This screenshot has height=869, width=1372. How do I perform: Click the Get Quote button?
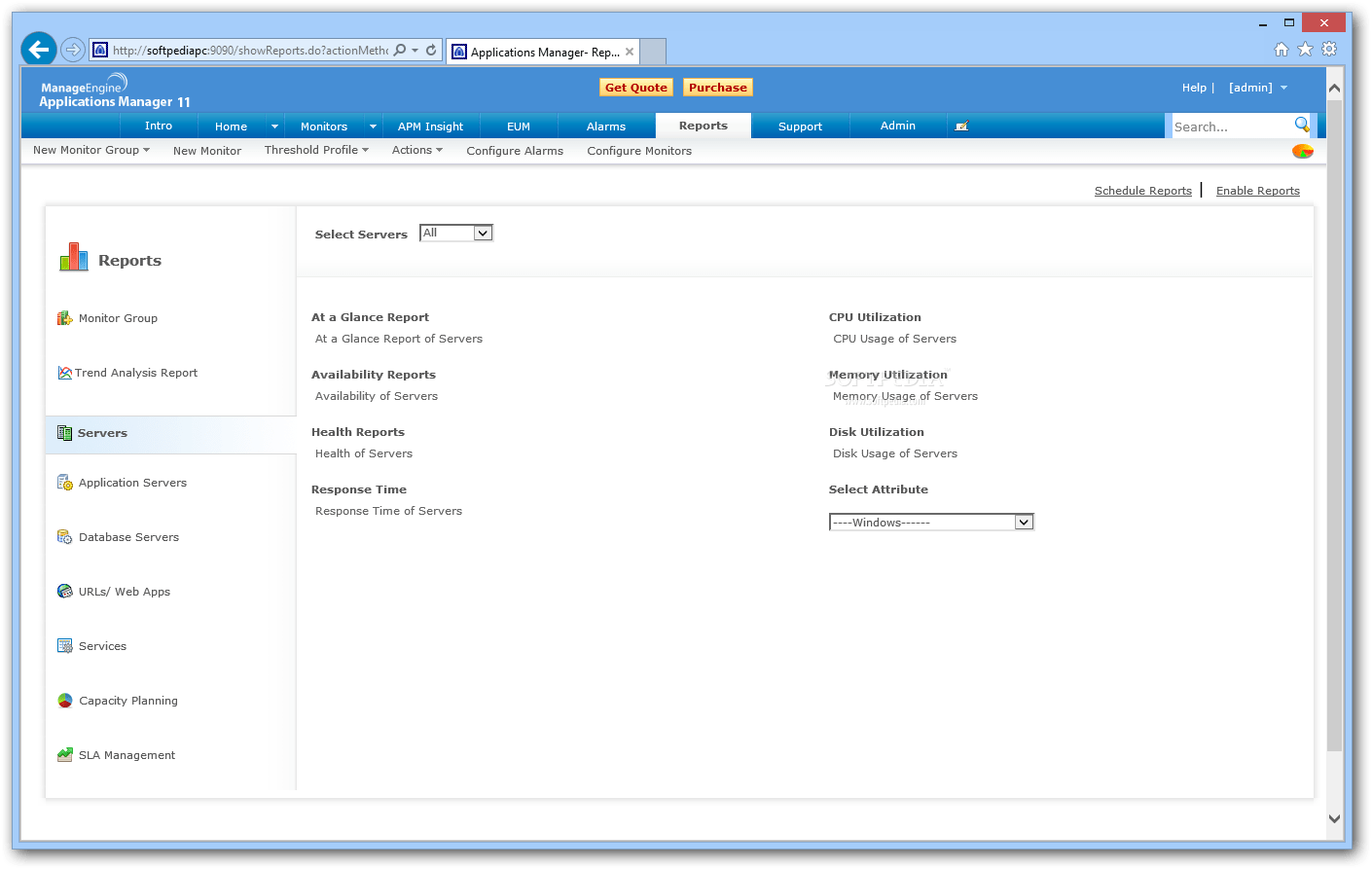point(635,87)
